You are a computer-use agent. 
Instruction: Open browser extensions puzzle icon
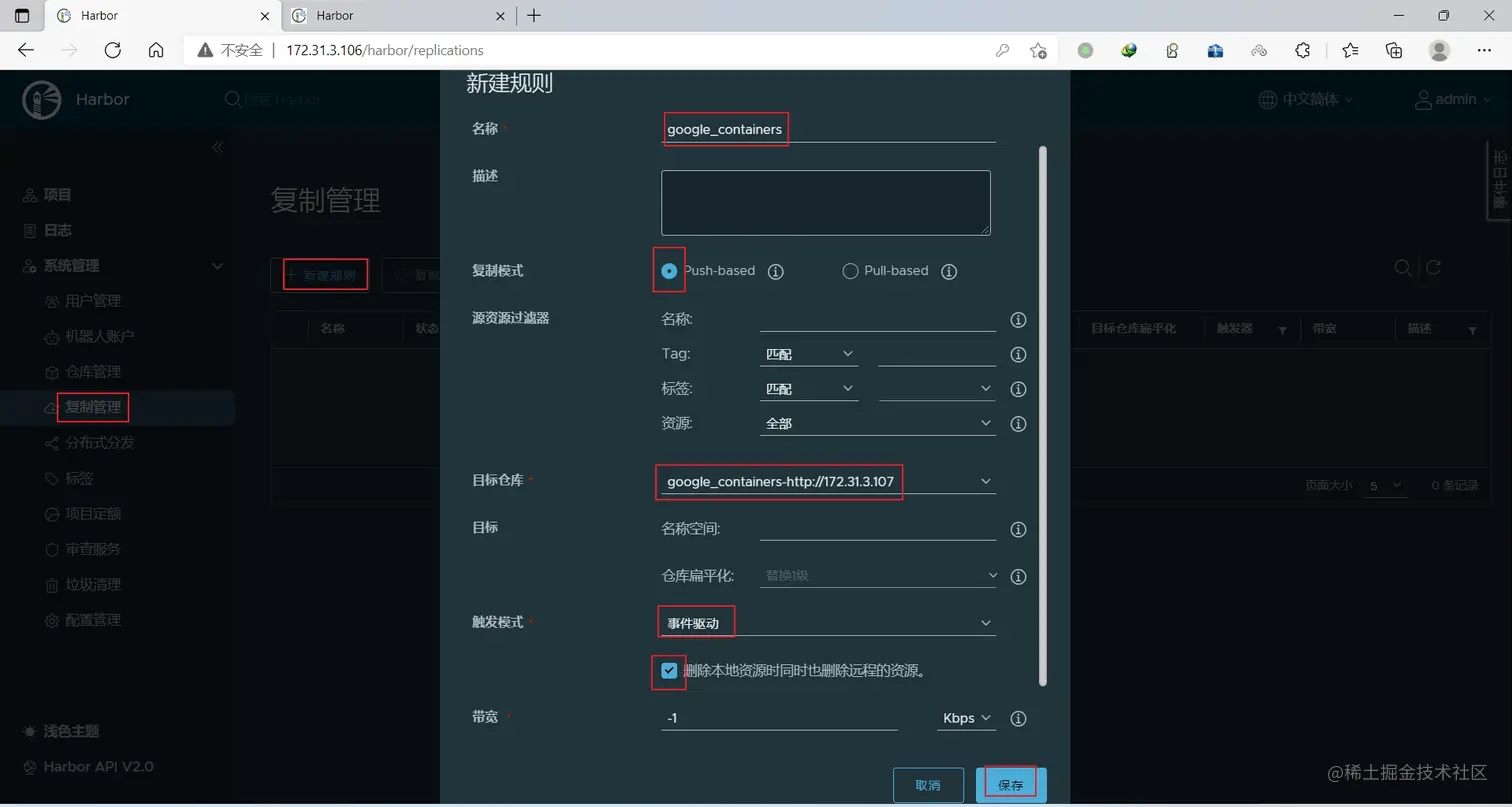(1302, 50)
